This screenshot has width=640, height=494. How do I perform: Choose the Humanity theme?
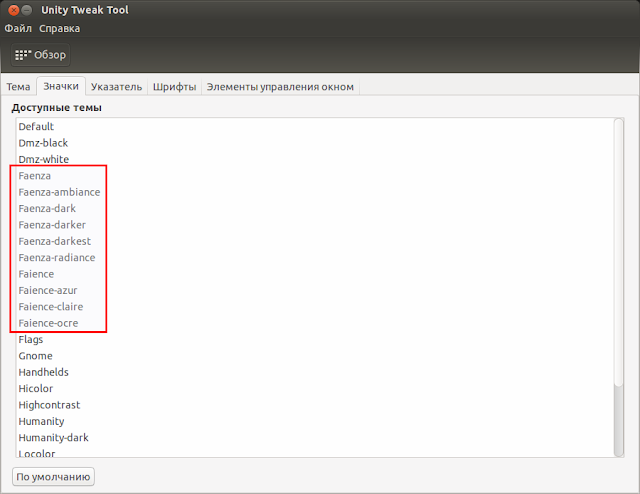315,421
